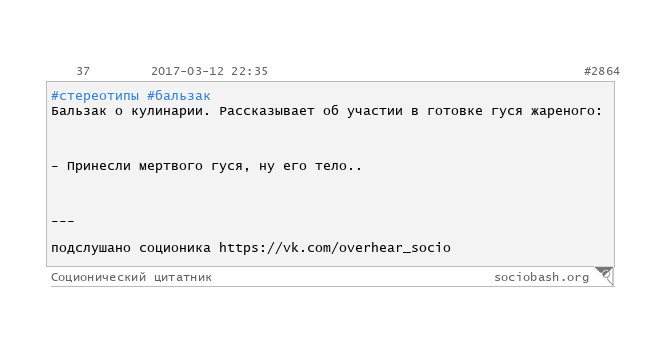The width and height of the screenshot is (653, 360).
Task: Click the word 'Соционический' in footer
Action: pos(98,278)
